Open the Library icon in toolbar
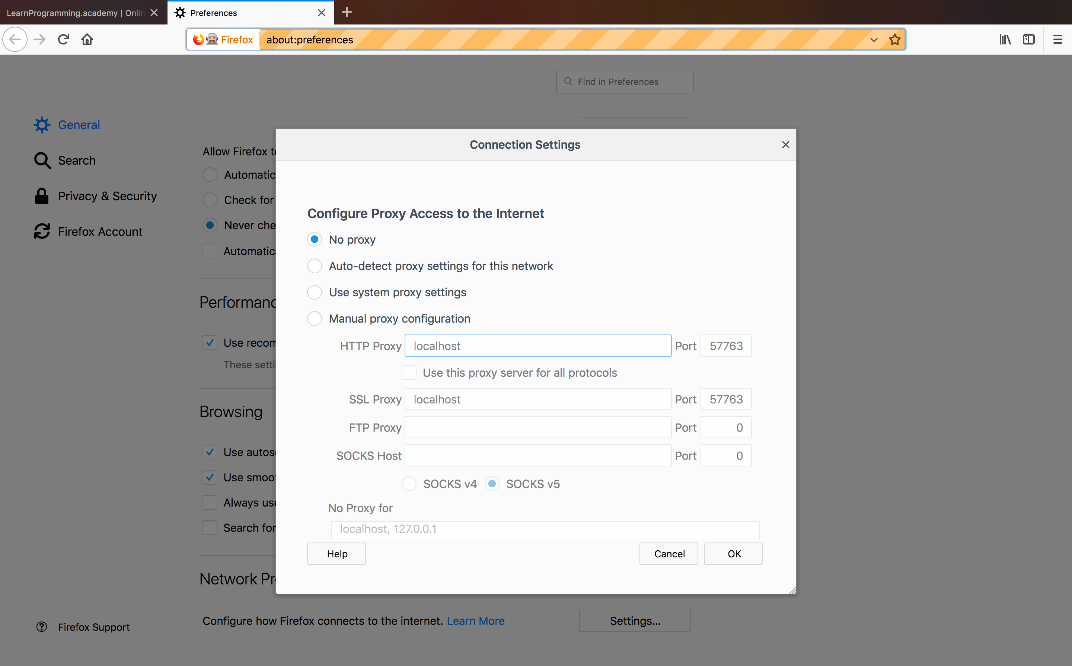Image resolution: width=1072 pixels, height=666 pixels. pos(1005,39)
